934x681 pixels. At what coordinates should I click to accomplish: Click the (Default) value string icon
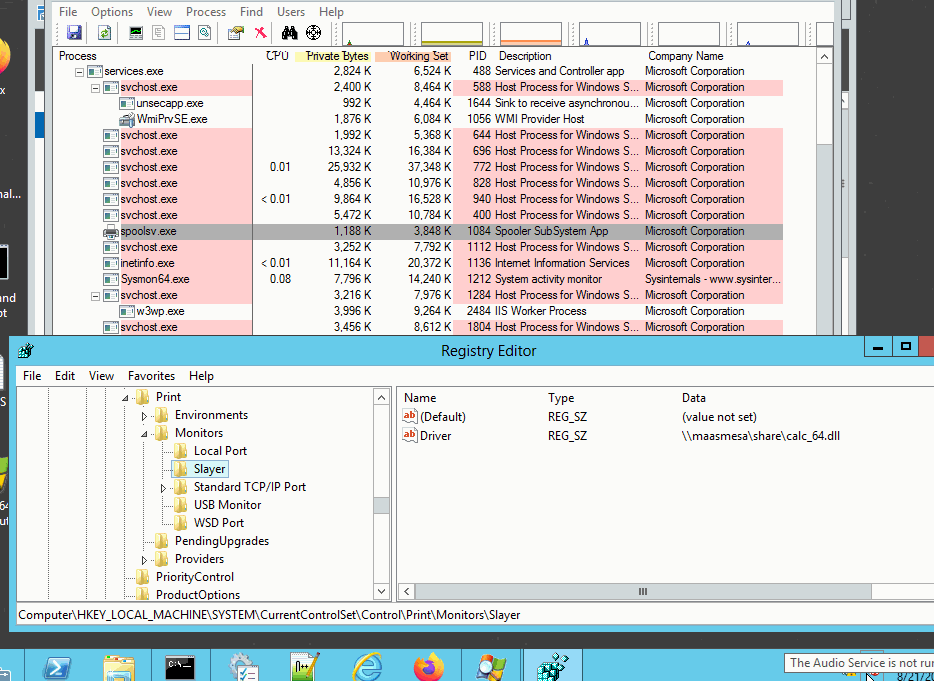[x=410, y=416]
